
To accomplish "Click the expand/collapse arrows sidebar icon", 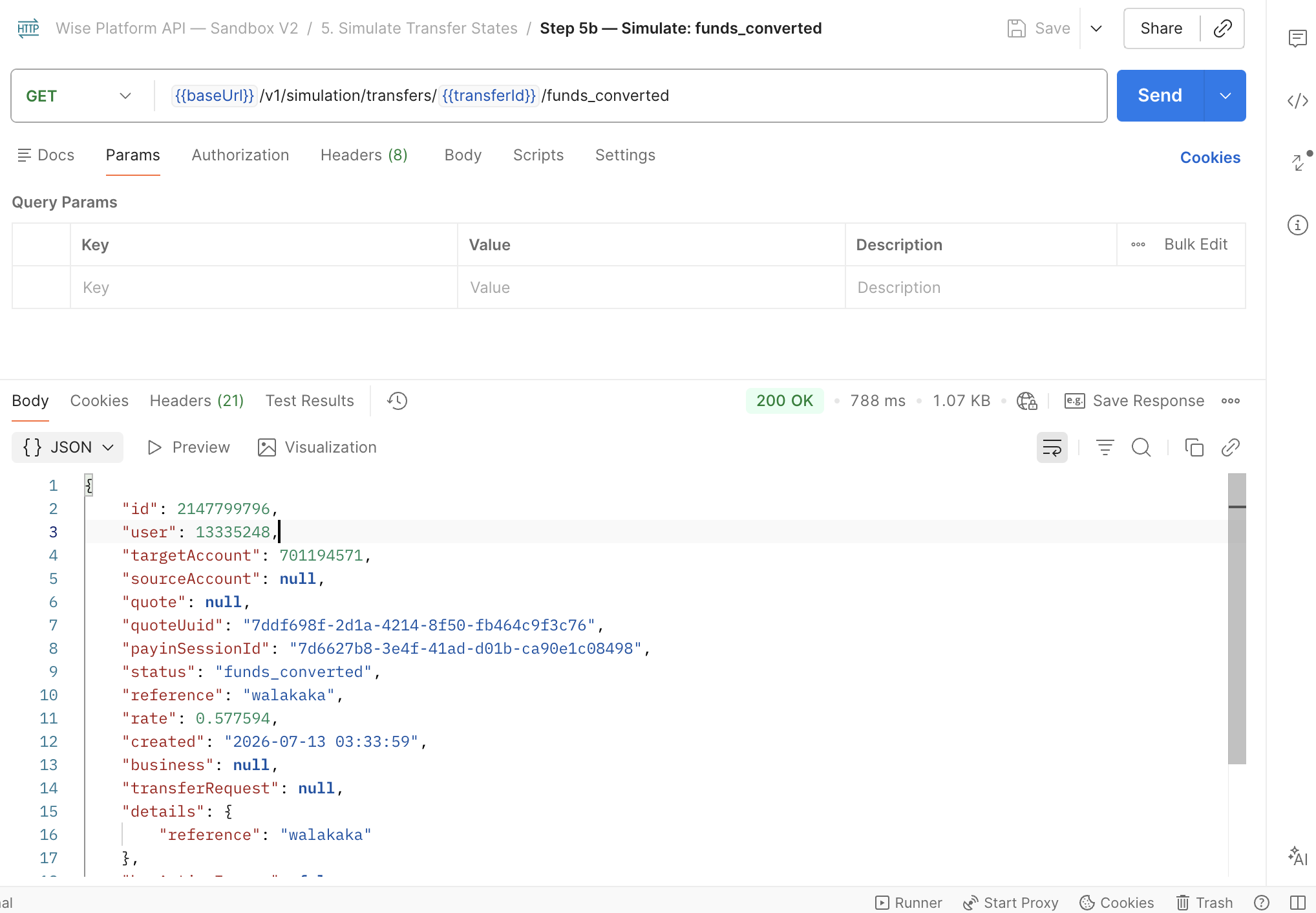I will point(1299,162).
